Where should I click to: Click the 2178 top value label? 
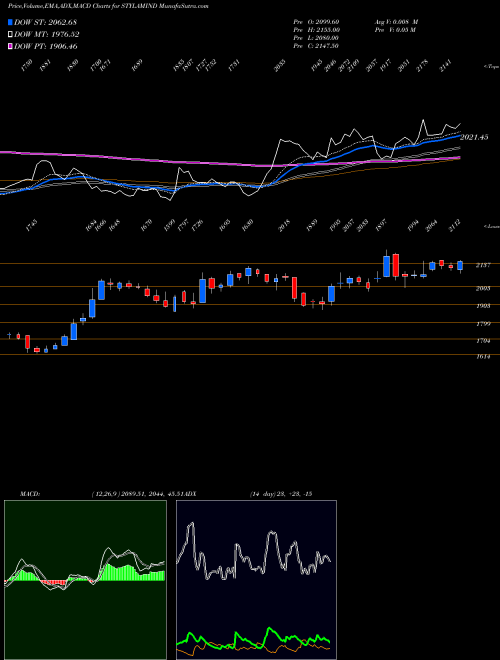pyautogui.click(x=422, y=66)
